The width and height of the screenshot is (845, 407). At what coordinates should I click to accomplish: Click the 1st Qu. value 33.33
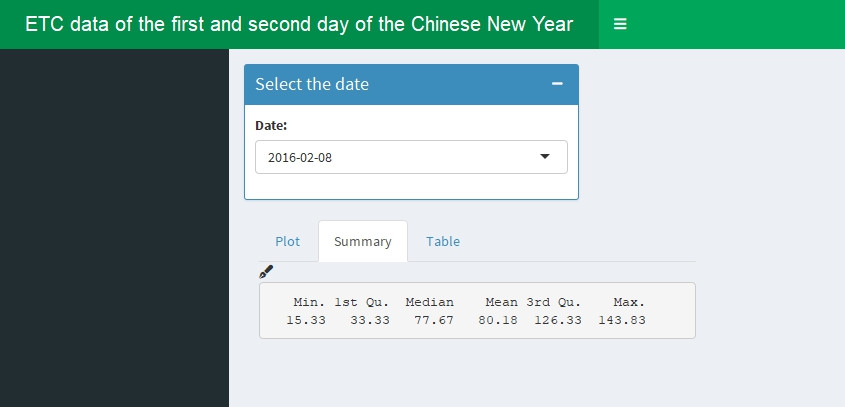point(370,320)
